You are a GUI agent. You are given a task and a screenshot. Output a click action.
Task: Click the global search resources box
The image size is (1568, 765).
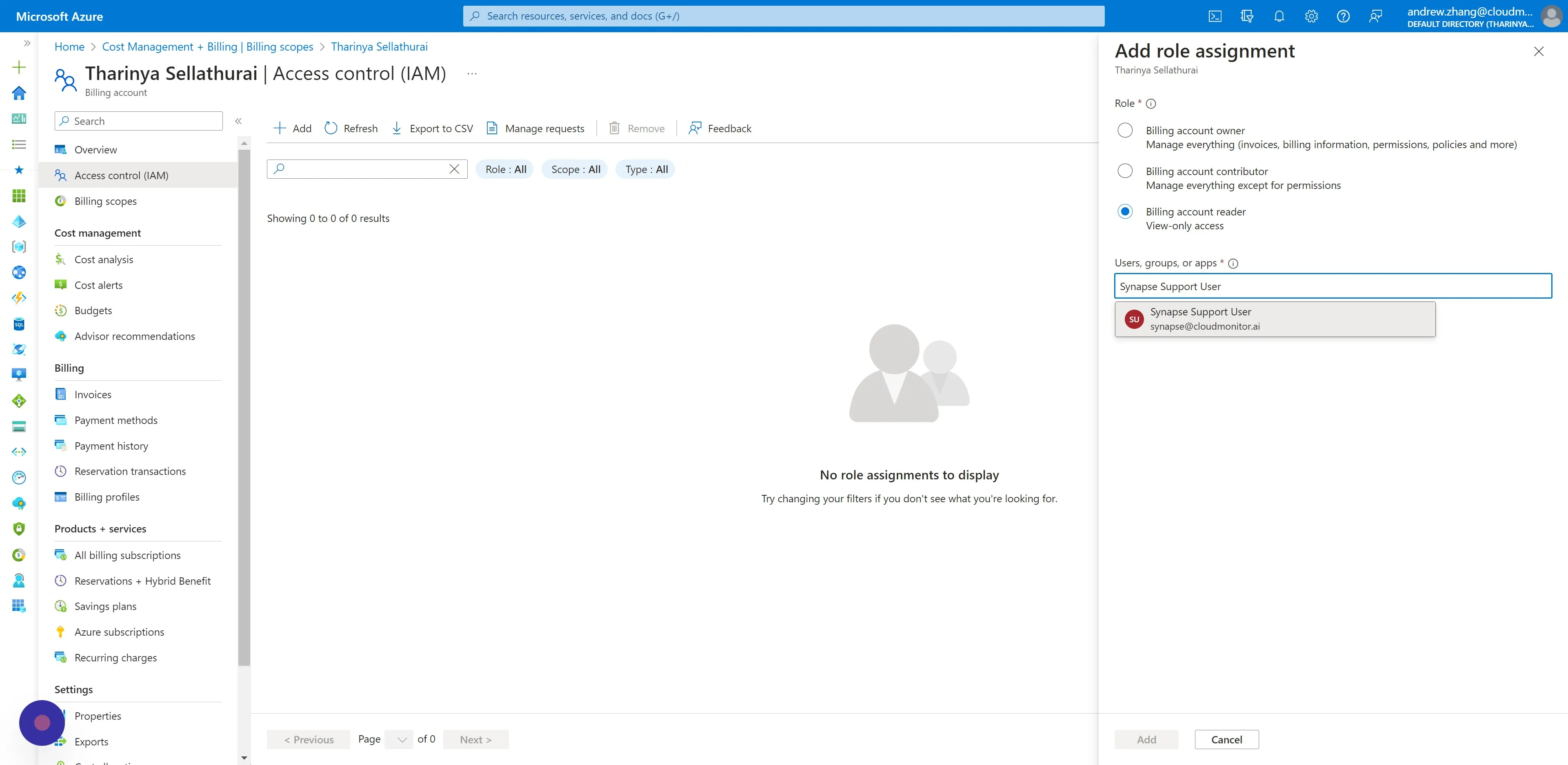point(784,16)
